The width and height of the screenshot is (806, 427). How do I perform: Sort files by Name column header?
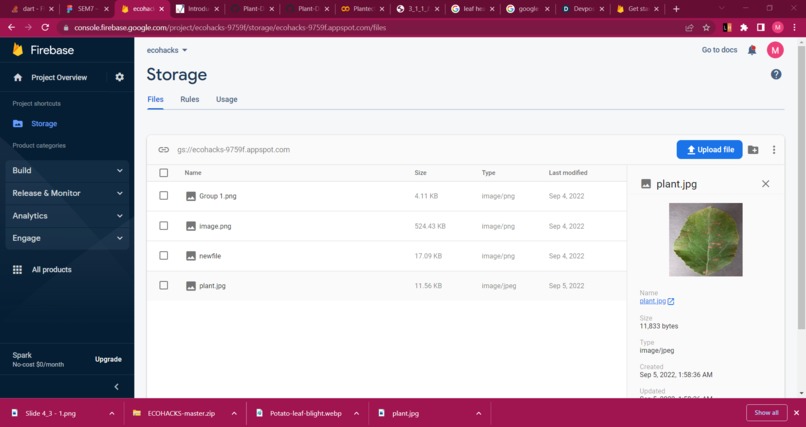point(193,173)
